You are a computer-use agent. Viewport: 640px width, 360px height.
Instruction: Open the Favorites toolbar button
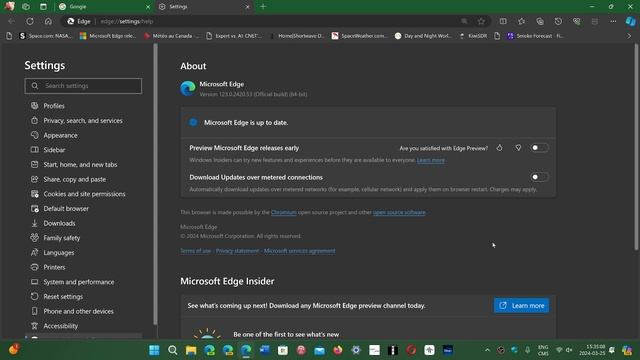click(521, 21)
